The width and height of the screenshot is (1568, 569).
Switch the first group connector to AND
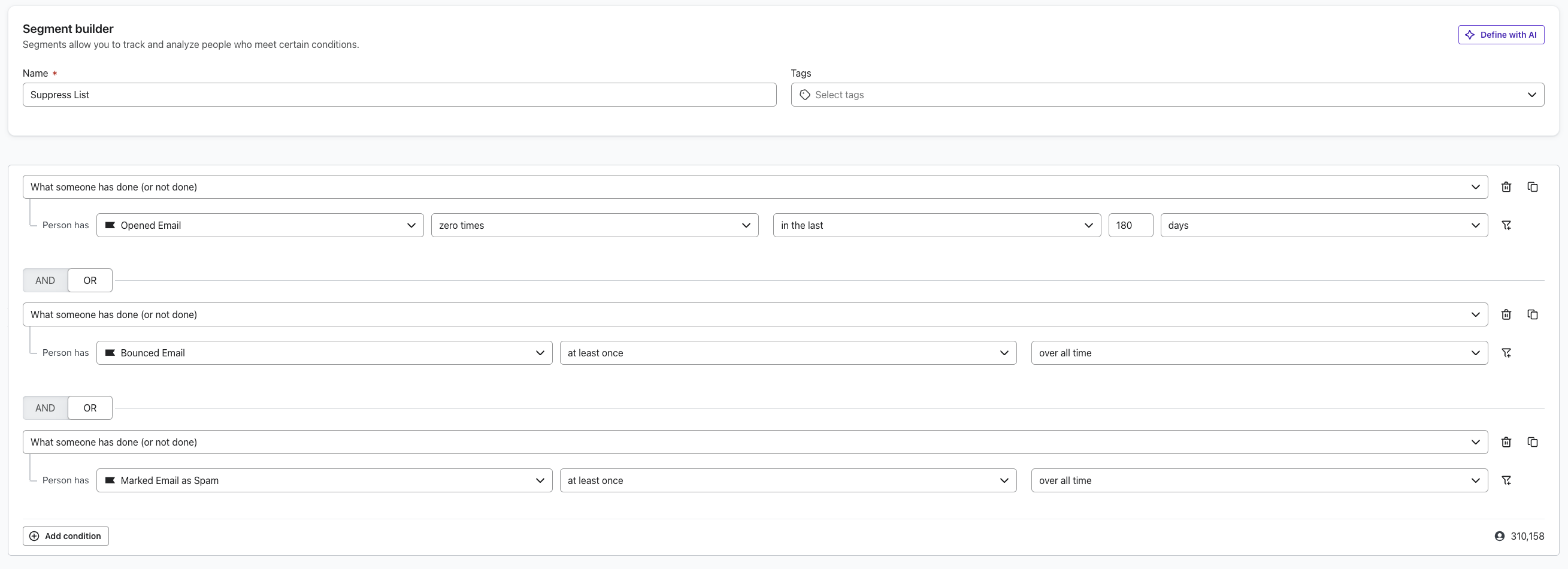[x=44, y=280]
